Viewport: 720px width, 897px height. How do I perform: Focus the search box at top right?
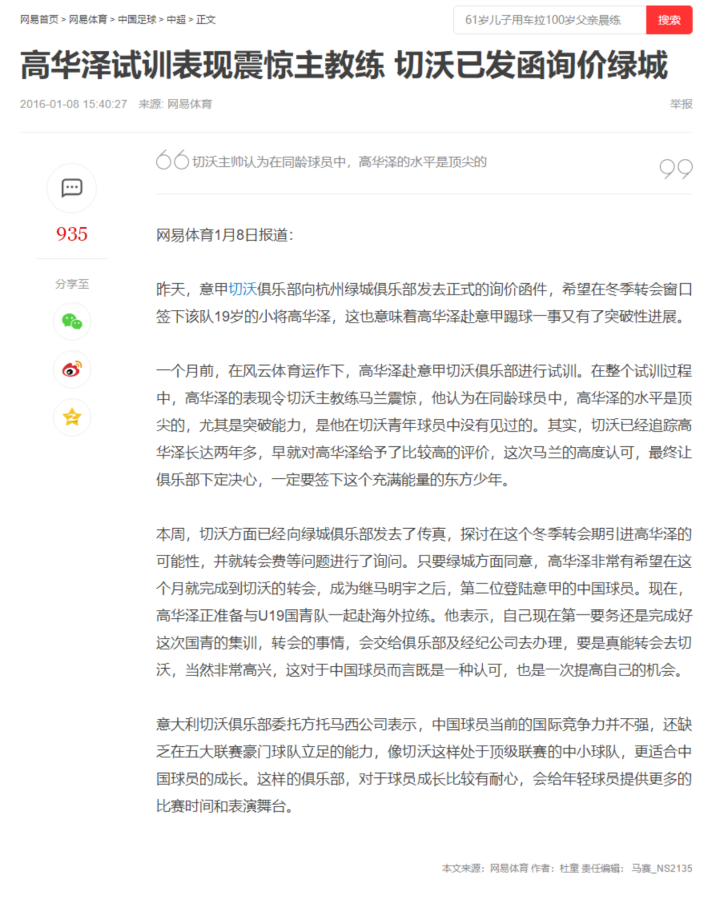(x=549, y=20)
